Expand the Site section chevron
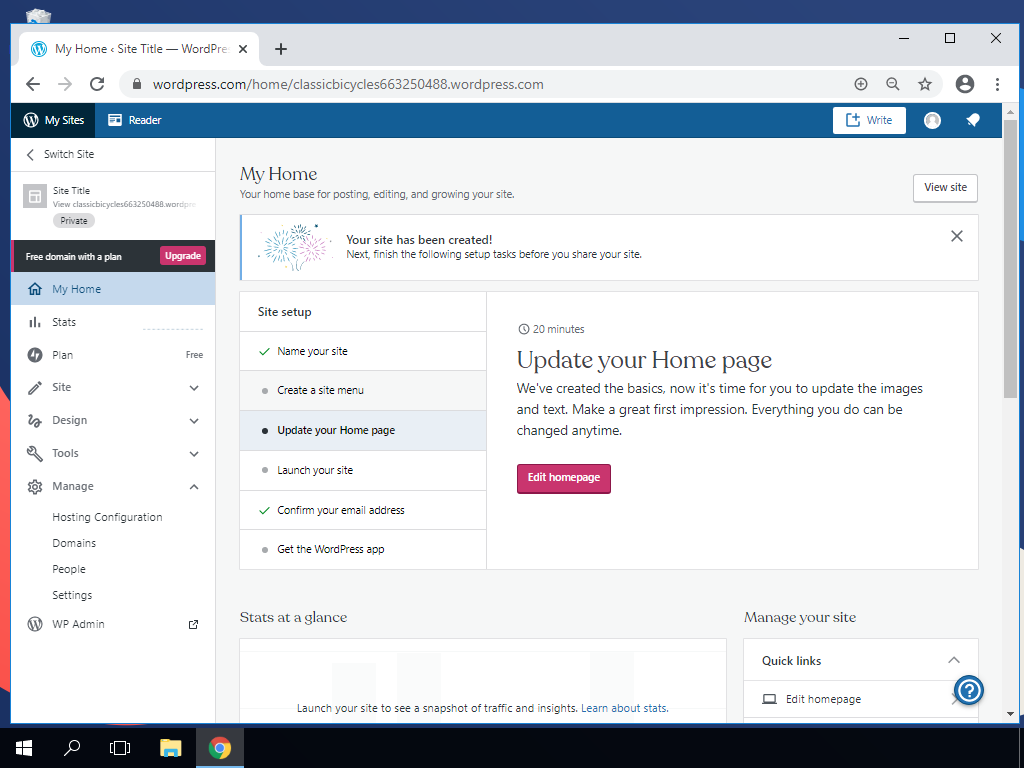 point(194,387)
